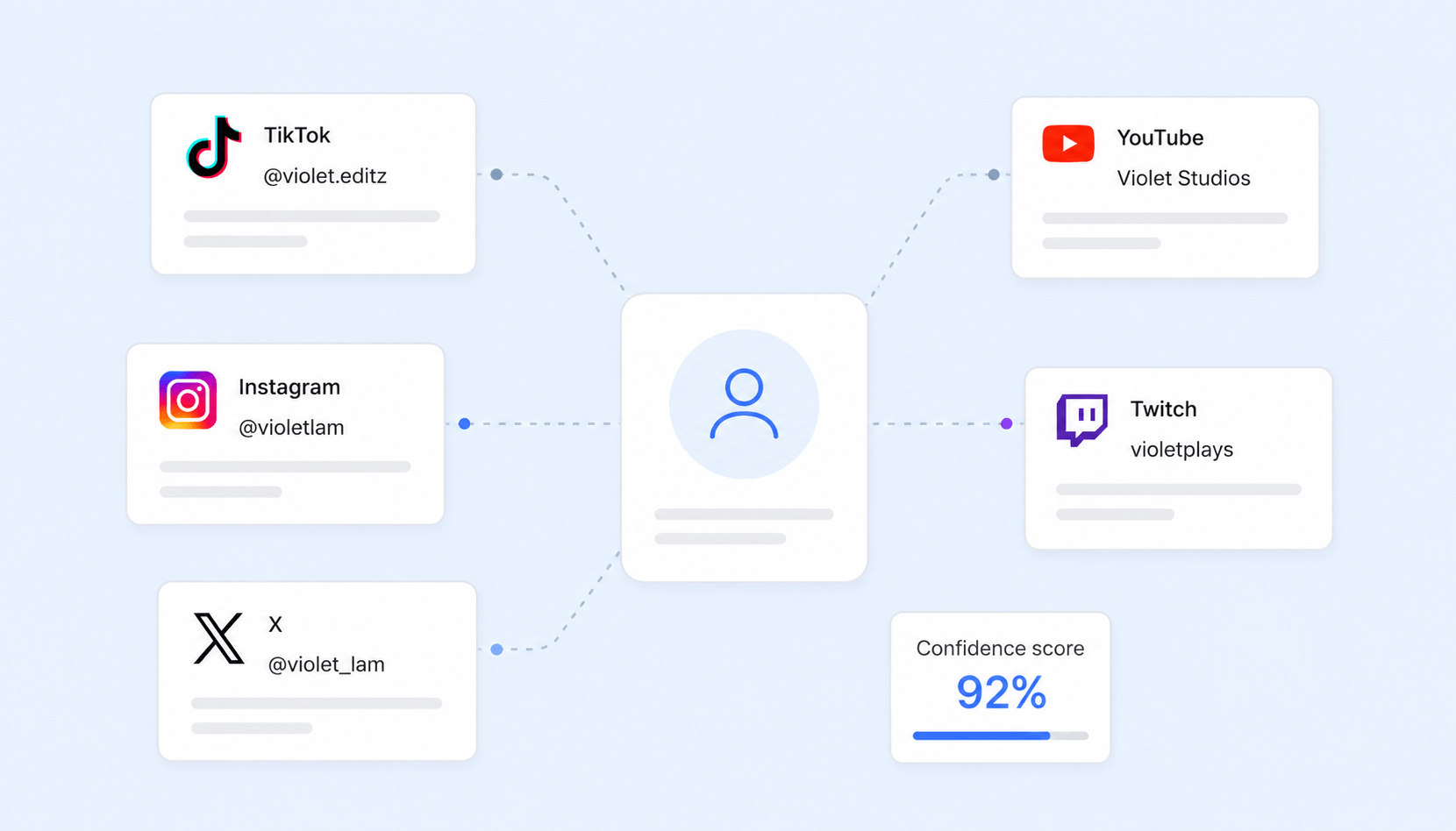Screen dimensions: 1456x831
Task: Click the YouTube play logo icon
Action: 1068,144
